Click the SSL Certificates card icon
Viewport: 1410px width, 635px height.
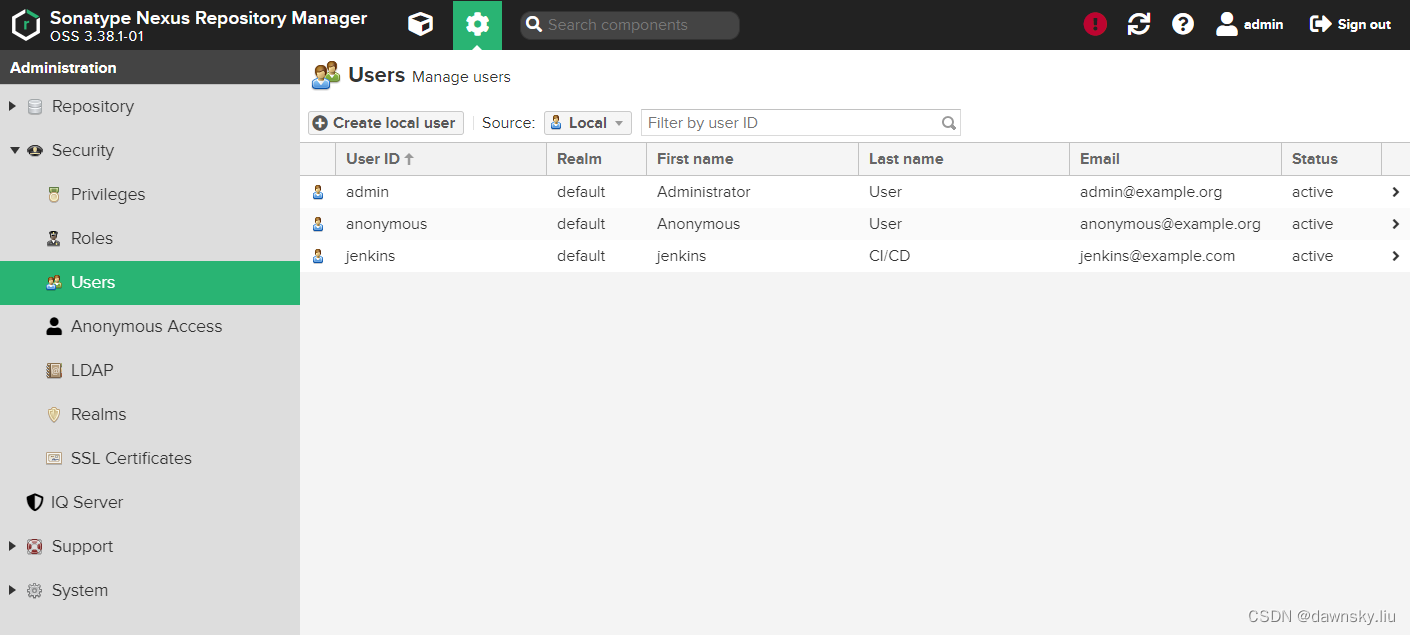coord(54,458)
